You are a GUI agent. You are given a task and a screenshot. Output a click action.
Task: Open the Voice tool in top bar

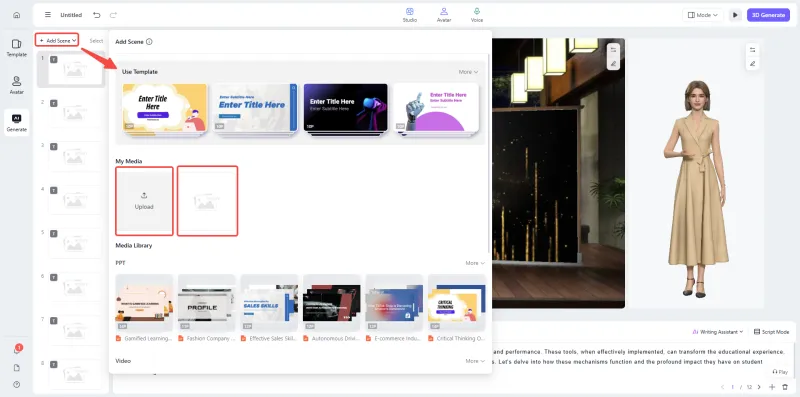pyautogui.click(x=477, y=15)
